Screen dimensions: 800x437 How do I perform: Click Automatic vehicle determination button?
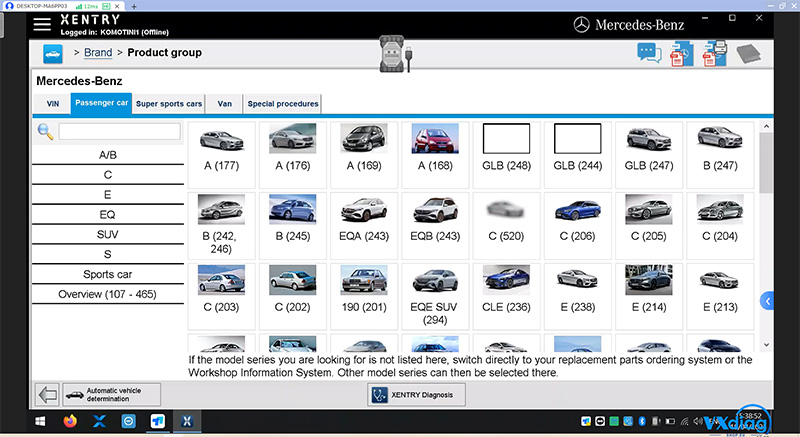click(x=112, y=395)
